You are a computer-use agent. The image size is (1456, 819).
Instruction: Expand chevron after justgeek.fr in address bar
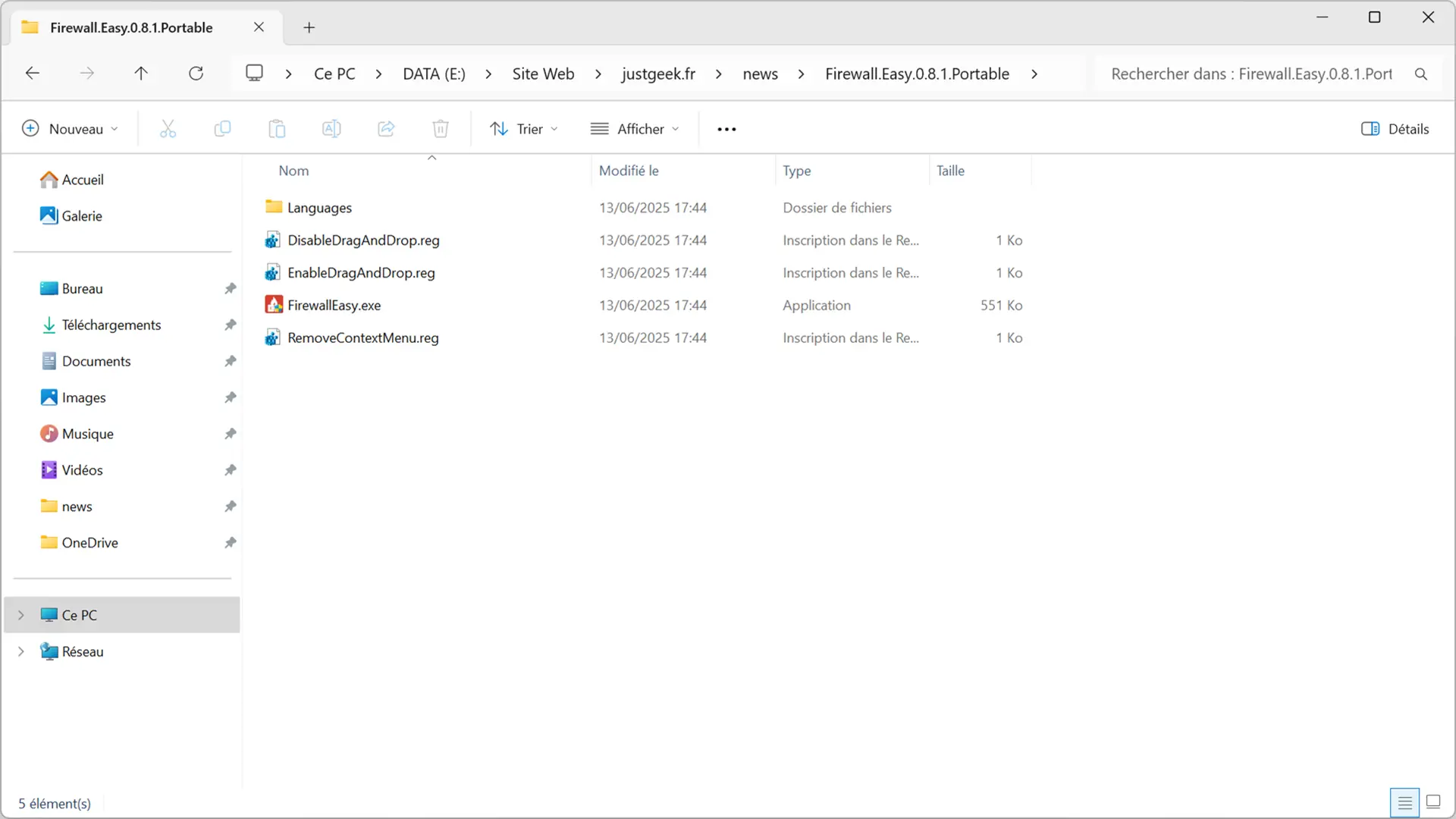pyautogui.click(x=718, y=74)
